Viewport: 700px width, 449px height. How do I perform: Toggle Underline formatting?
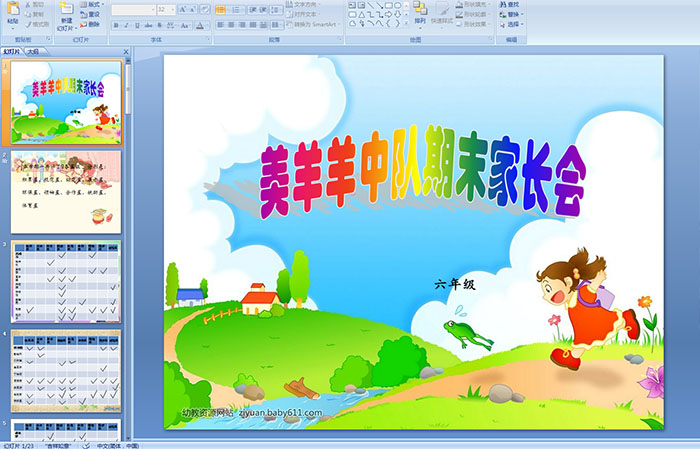(x=137, y=25)
